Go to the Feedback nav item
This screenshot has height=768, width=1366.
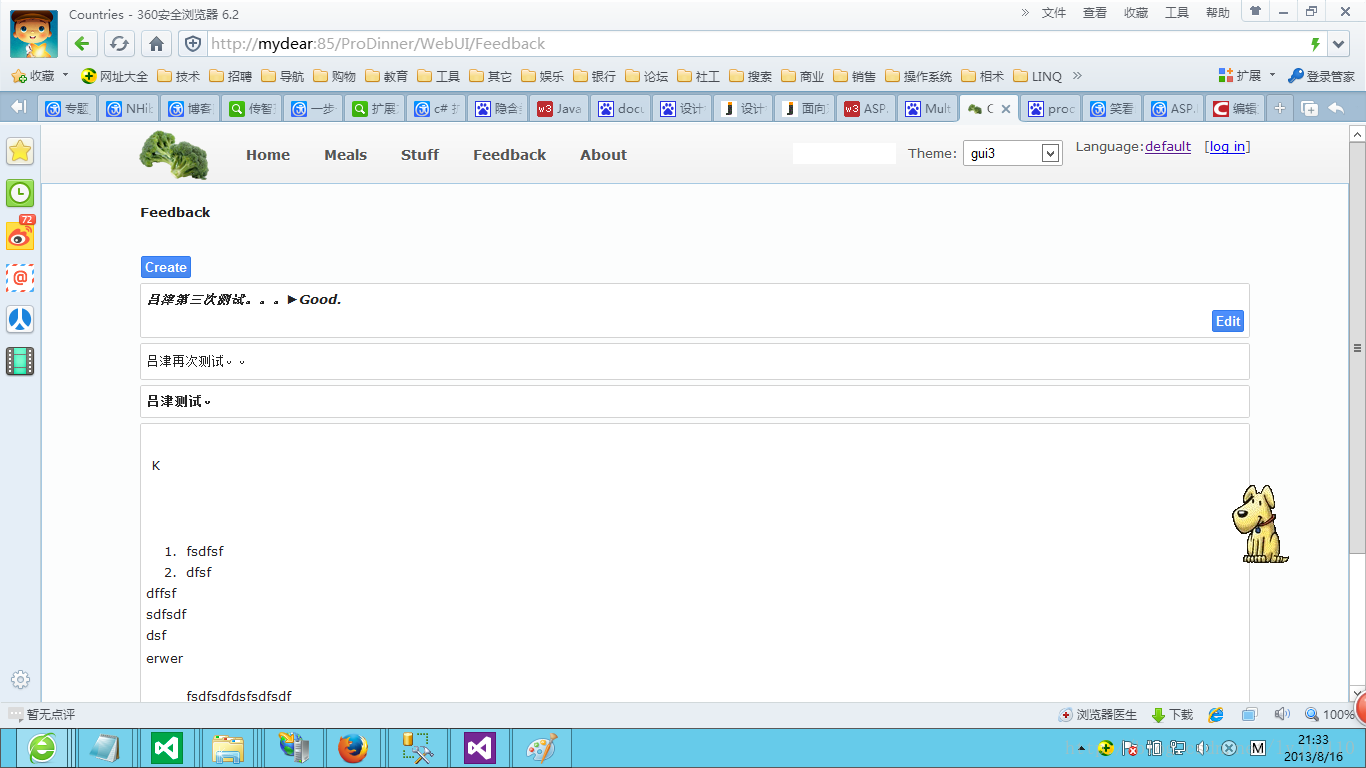click(509, 155)
